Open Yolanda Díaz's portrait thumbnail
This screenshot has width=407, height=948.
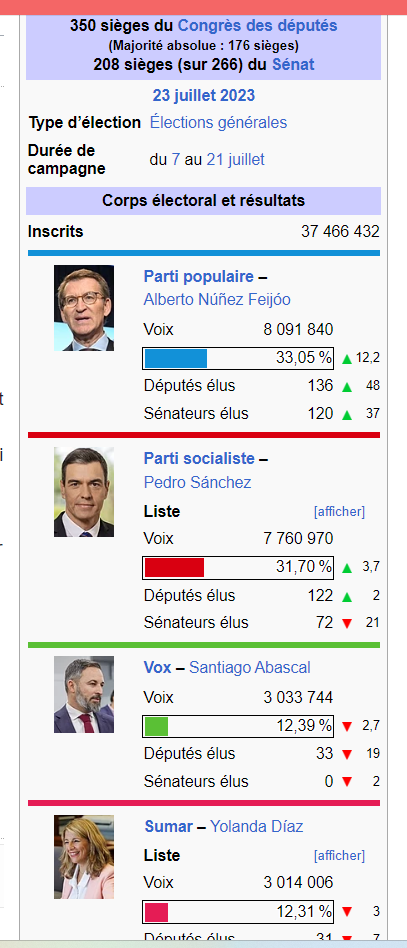(83, 857)
